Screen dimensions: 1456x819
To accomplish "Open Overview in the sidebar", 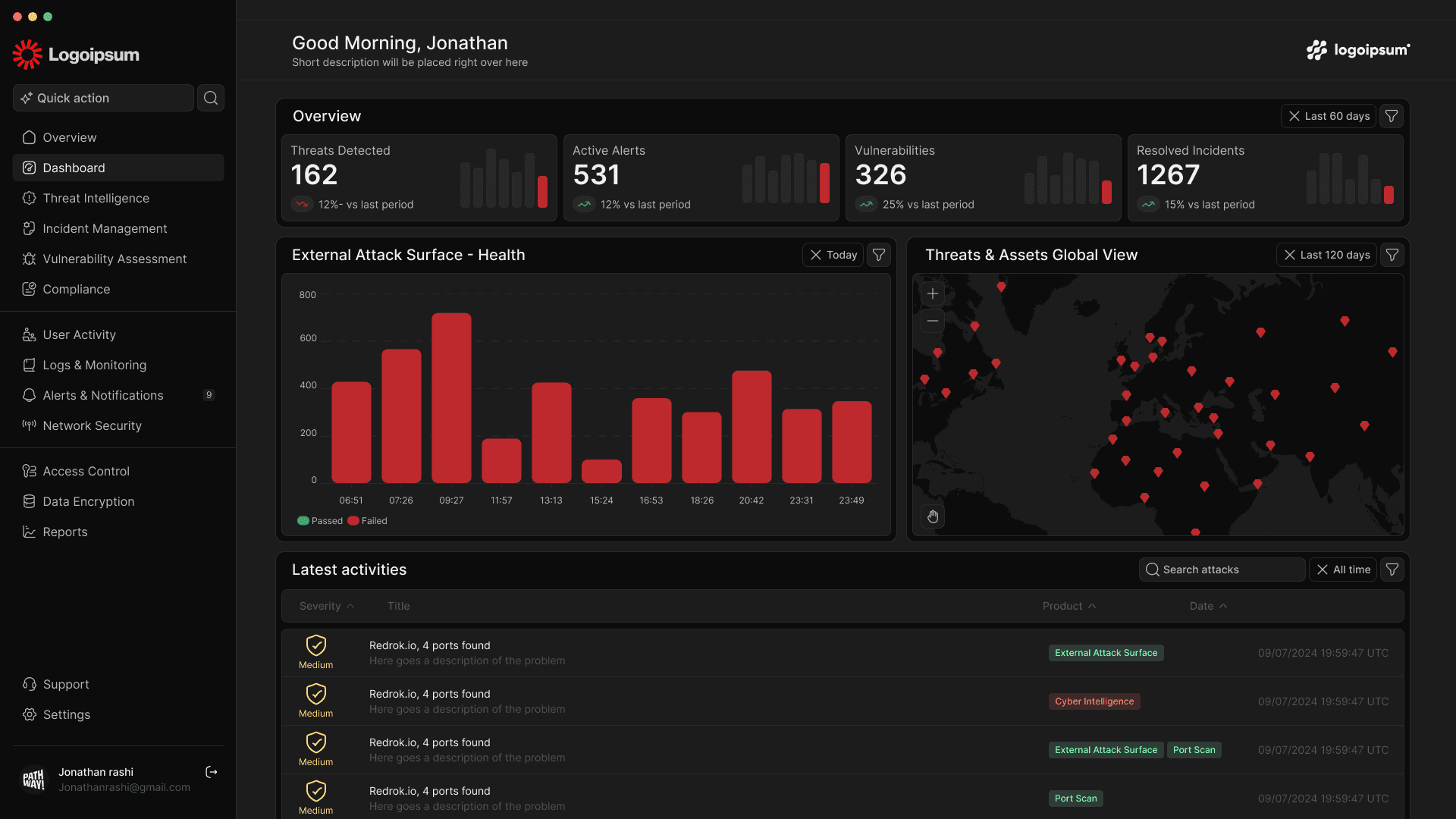I will tap(118, 137).
